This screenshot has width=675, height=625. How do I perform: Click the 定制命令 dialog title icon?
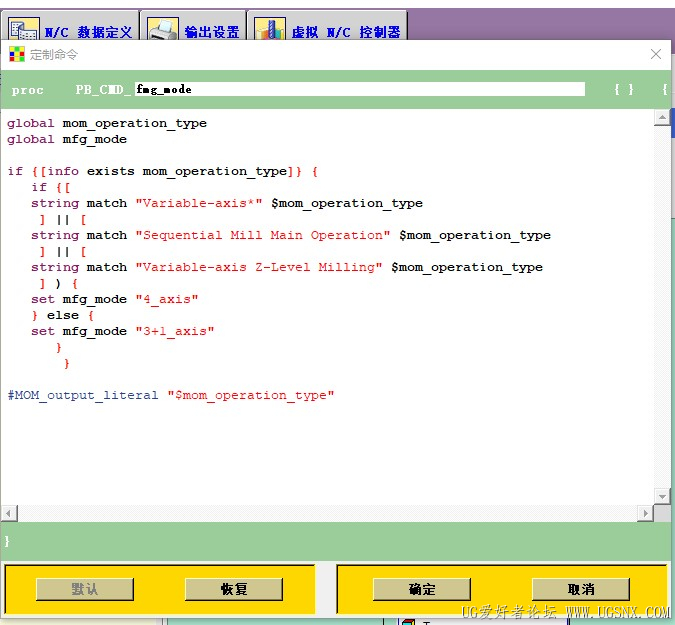(x=17, y=54)
